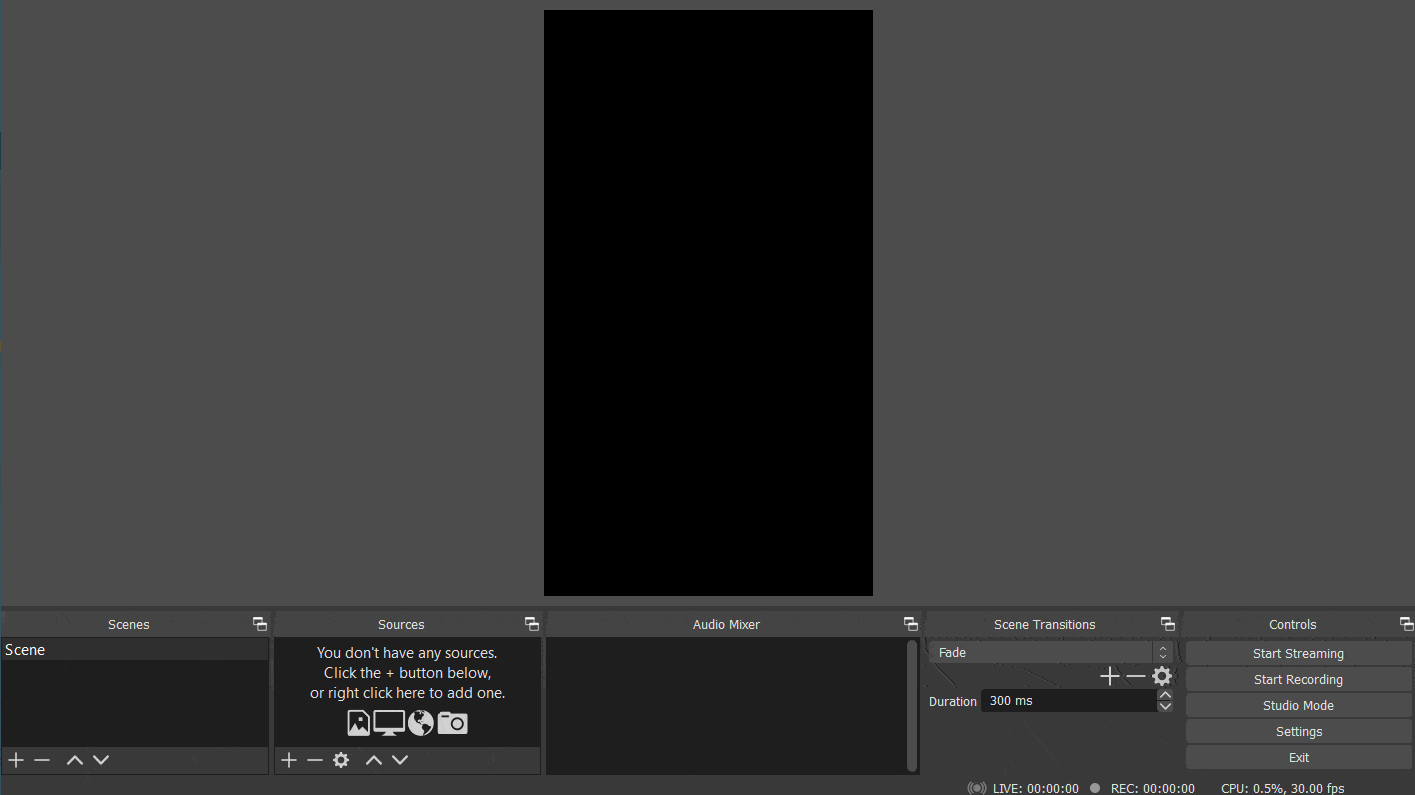Click the image source icon in Sources
The width and height of the screenshot is (1415, 795).
click(x=358, y=723)
